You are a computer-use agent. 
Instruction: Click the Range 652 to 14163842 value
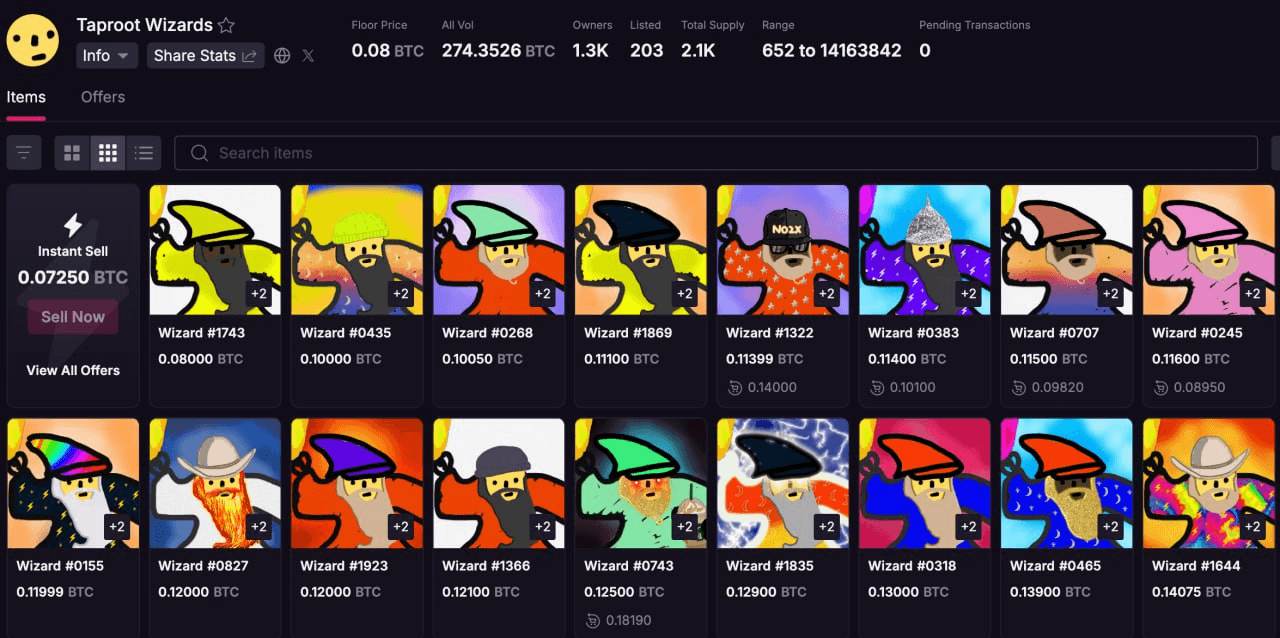click(832, 50)
